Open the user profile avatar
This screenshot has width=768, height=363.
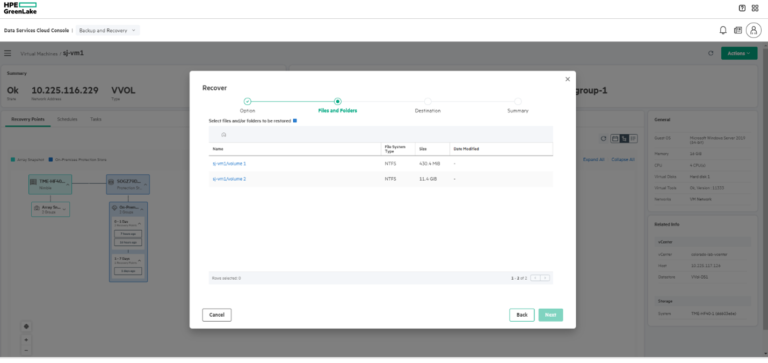coord(753,30)
